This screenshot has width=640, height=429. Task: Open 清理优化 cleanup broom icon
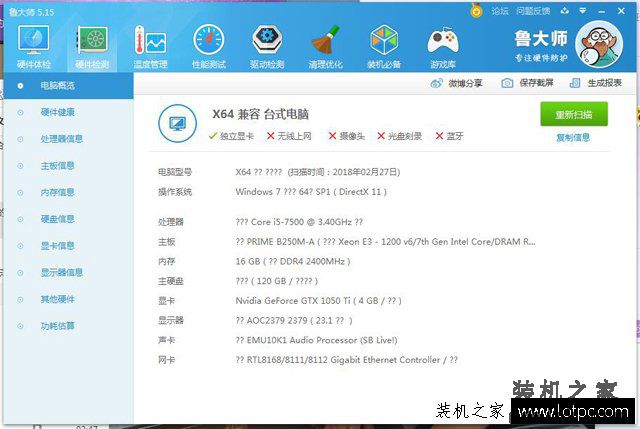(x=325, y=47)
